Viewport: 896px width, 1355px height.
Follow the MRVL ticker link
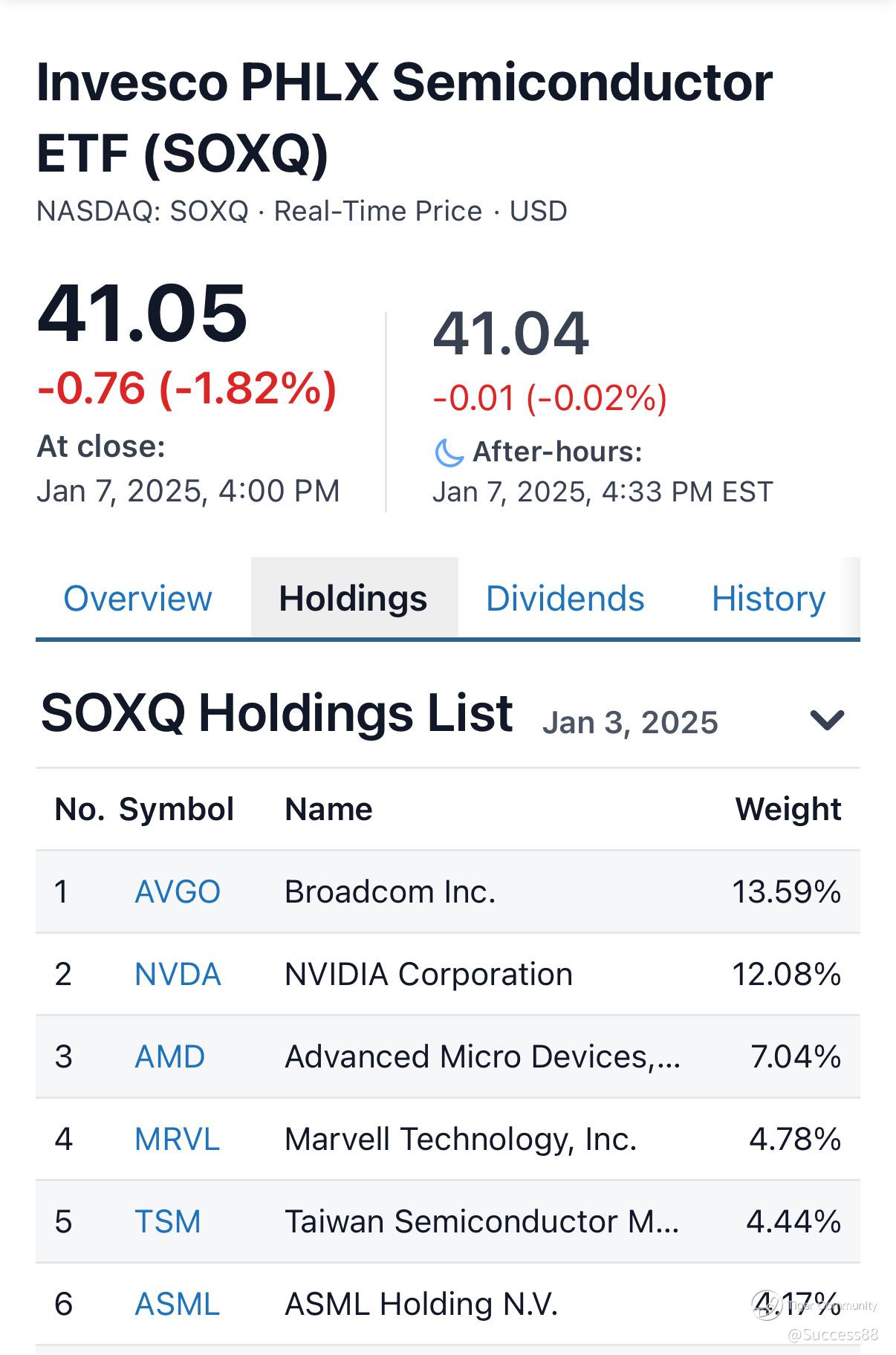(177, 1139)
